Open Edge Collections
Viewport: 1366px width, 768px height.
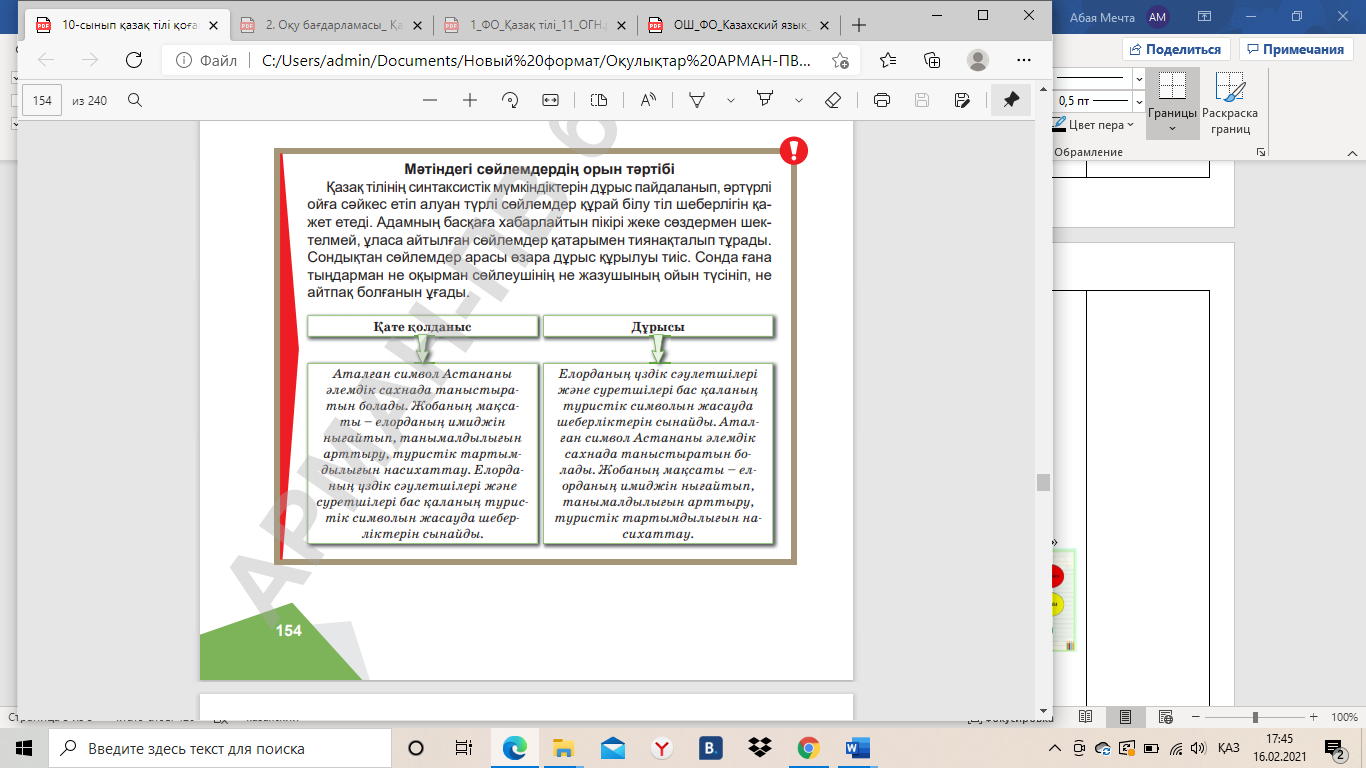(x=932, y=60)
